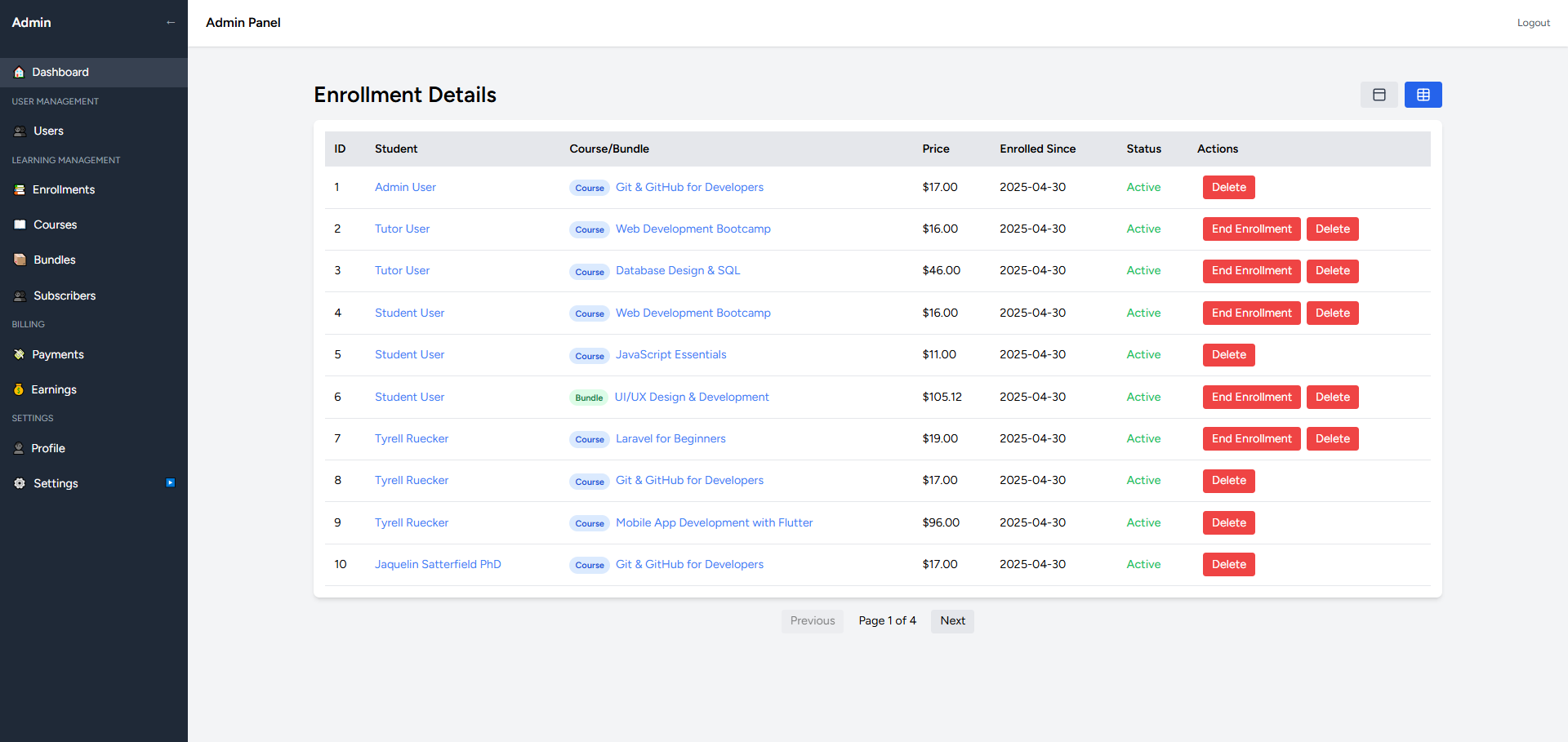1568x742 pixels.
Task: Open Jaquelin Satterfield PhD student link
Action: pyautogui.click(x=438, y=565)
